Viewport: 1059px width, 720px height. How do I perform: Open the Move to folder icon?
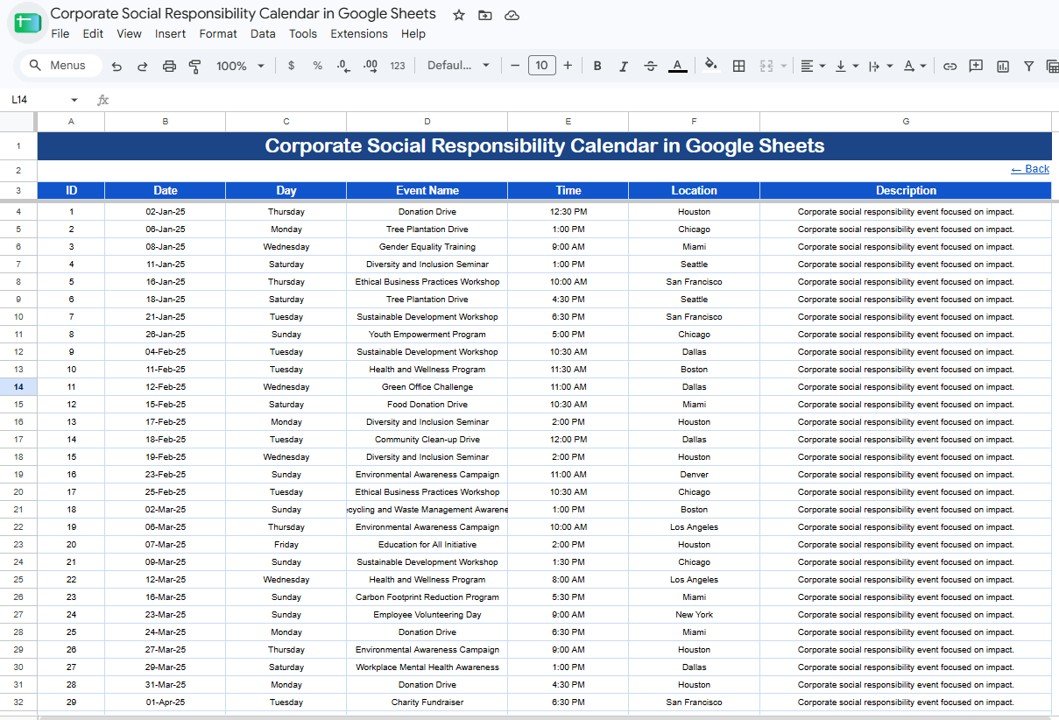[485, 15]
